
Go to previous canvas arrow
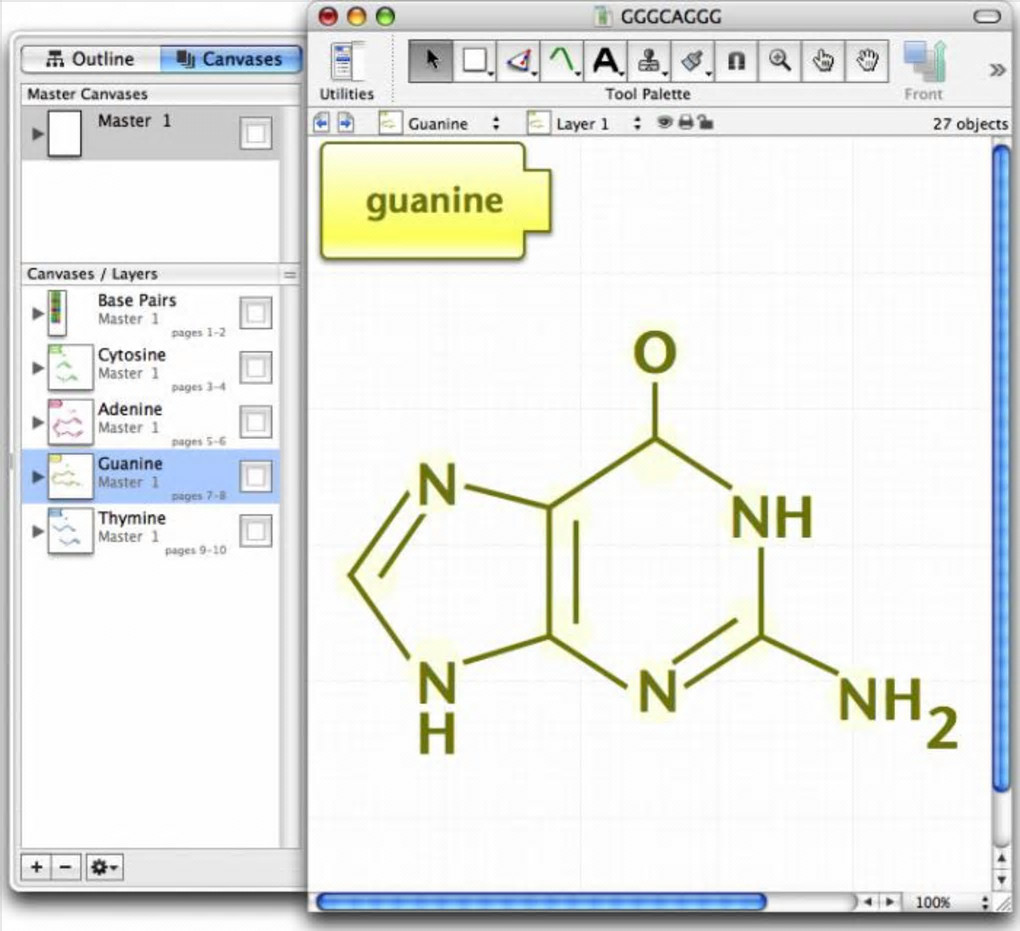pyautogui.click(x=321, y=122)
